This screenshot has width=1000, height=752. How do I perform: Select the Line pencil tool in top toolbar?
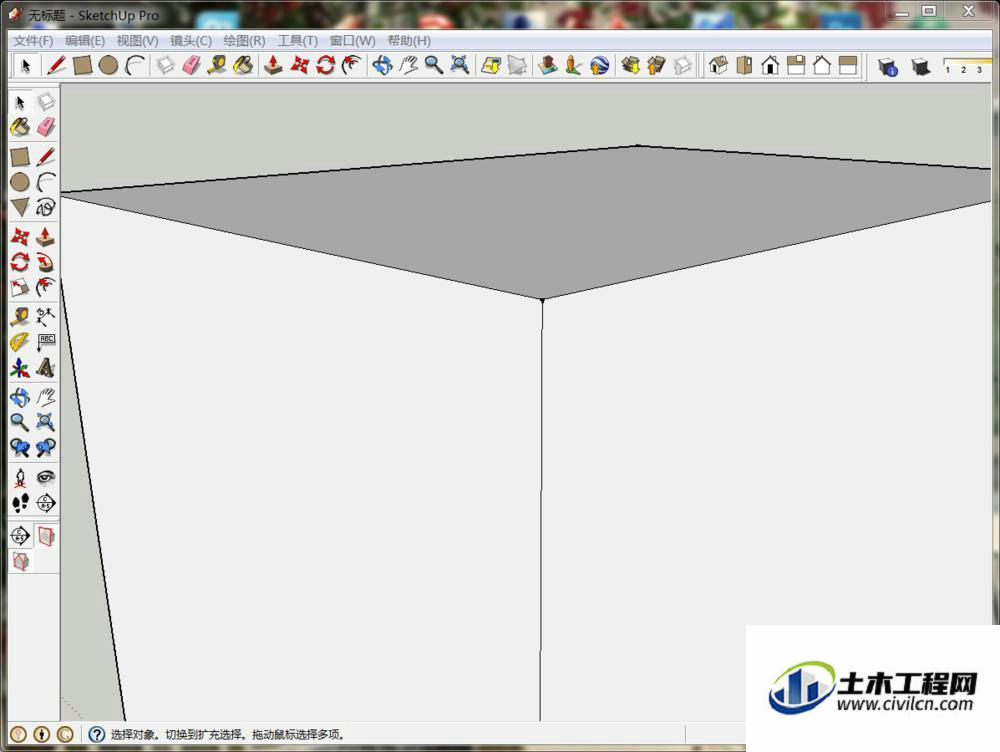tap(56, 65)
